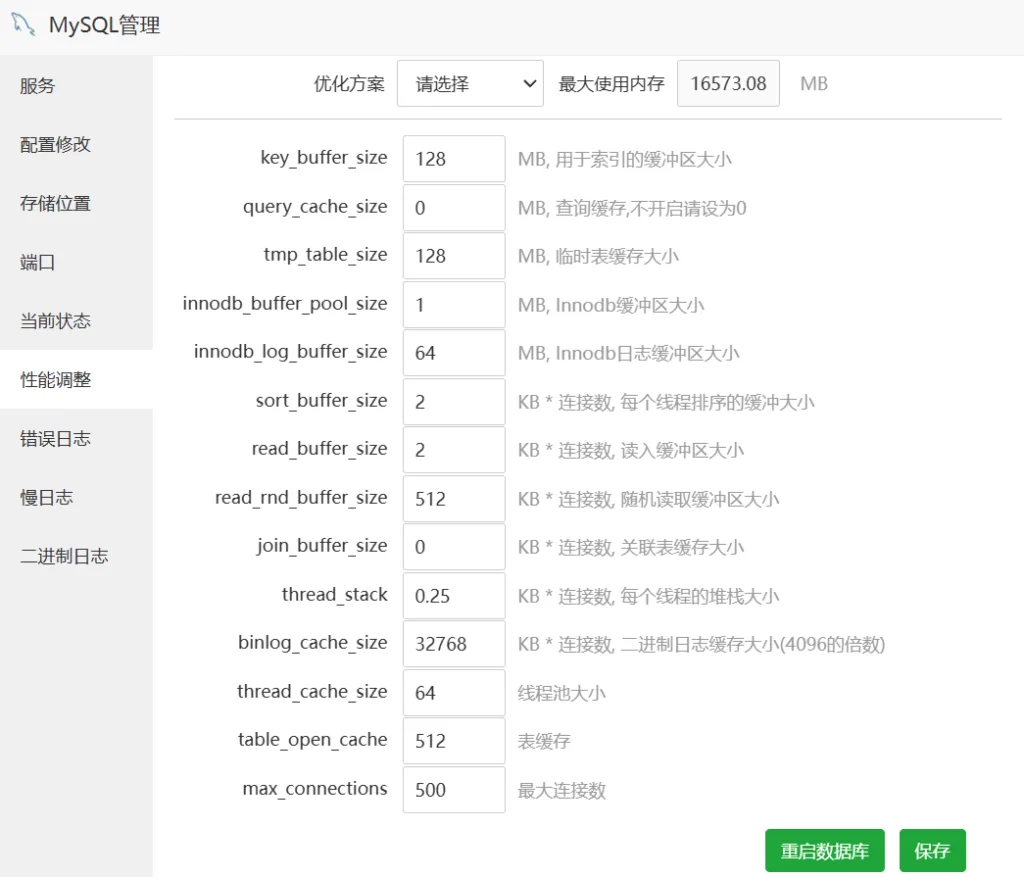
Task: Click the 保存 button
Action: tap(932, 852)
